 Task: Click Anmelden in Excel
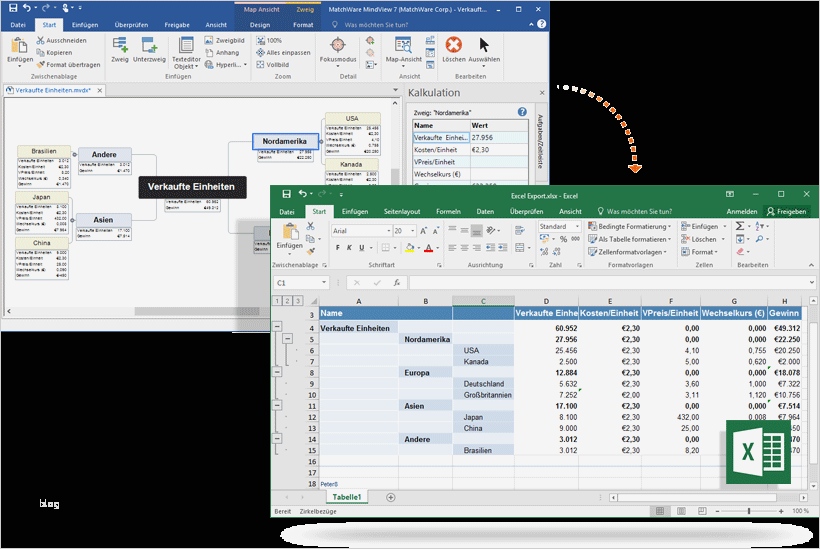point(742,212)
